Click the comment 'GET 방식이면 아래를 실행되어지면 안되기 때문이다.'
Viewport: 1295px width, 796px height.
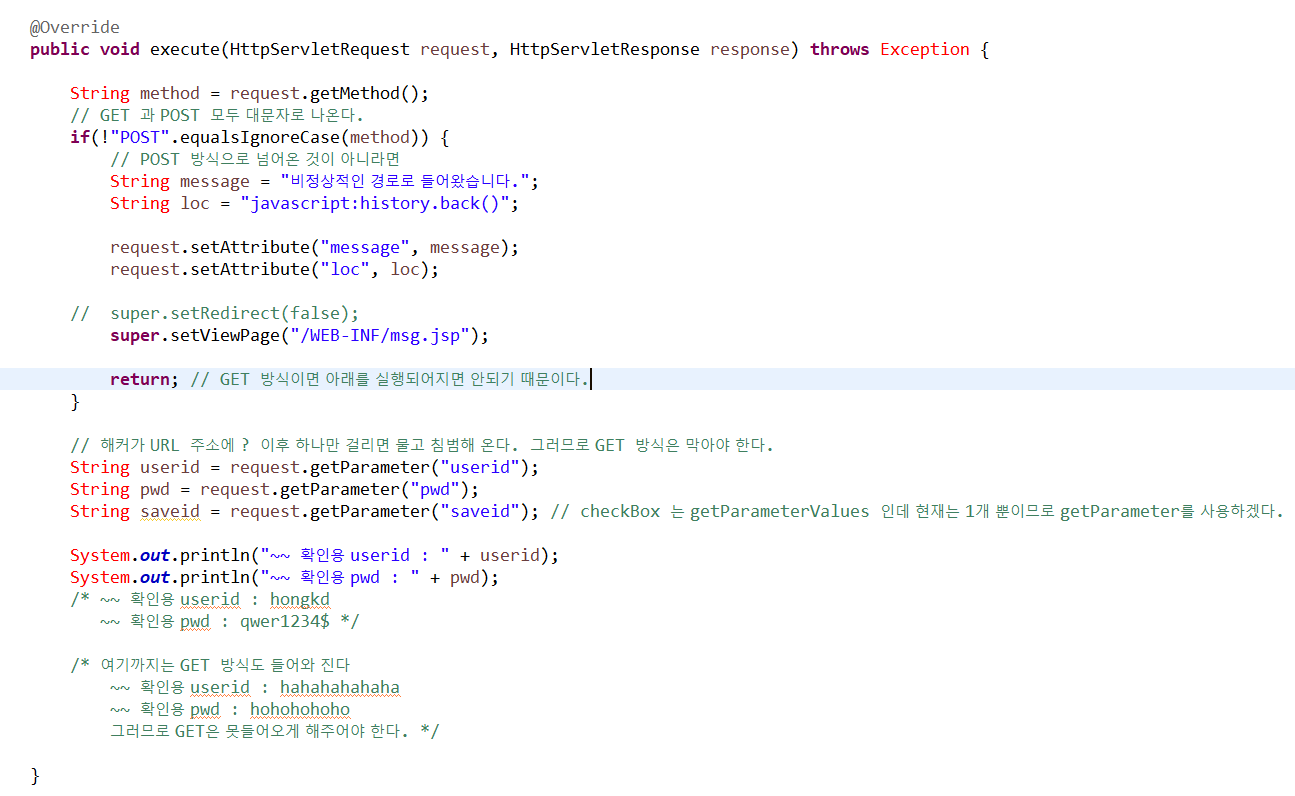(x=390, y=379)
